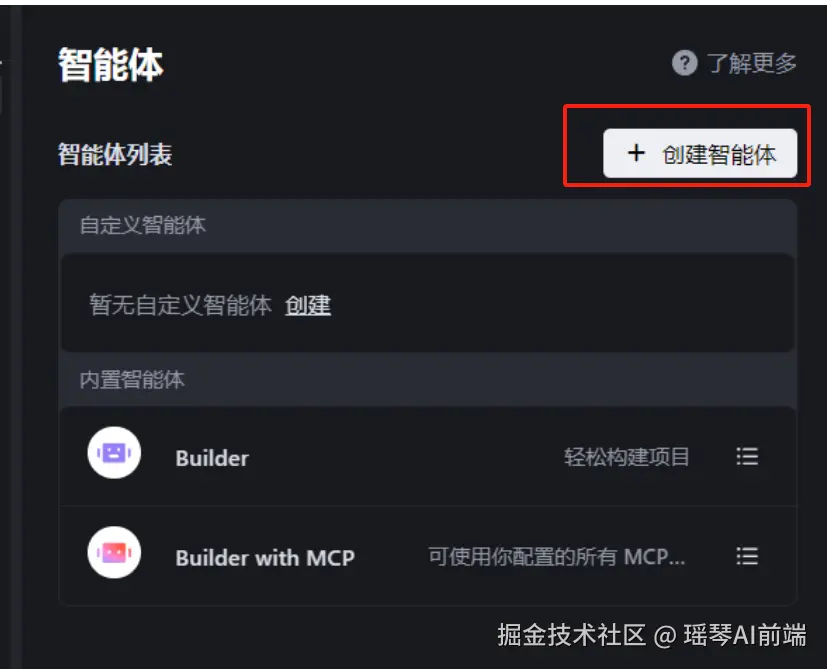The image size is (827, 669).
Task: Open the 了解更多 learn more link
Action: pos(751,63)
